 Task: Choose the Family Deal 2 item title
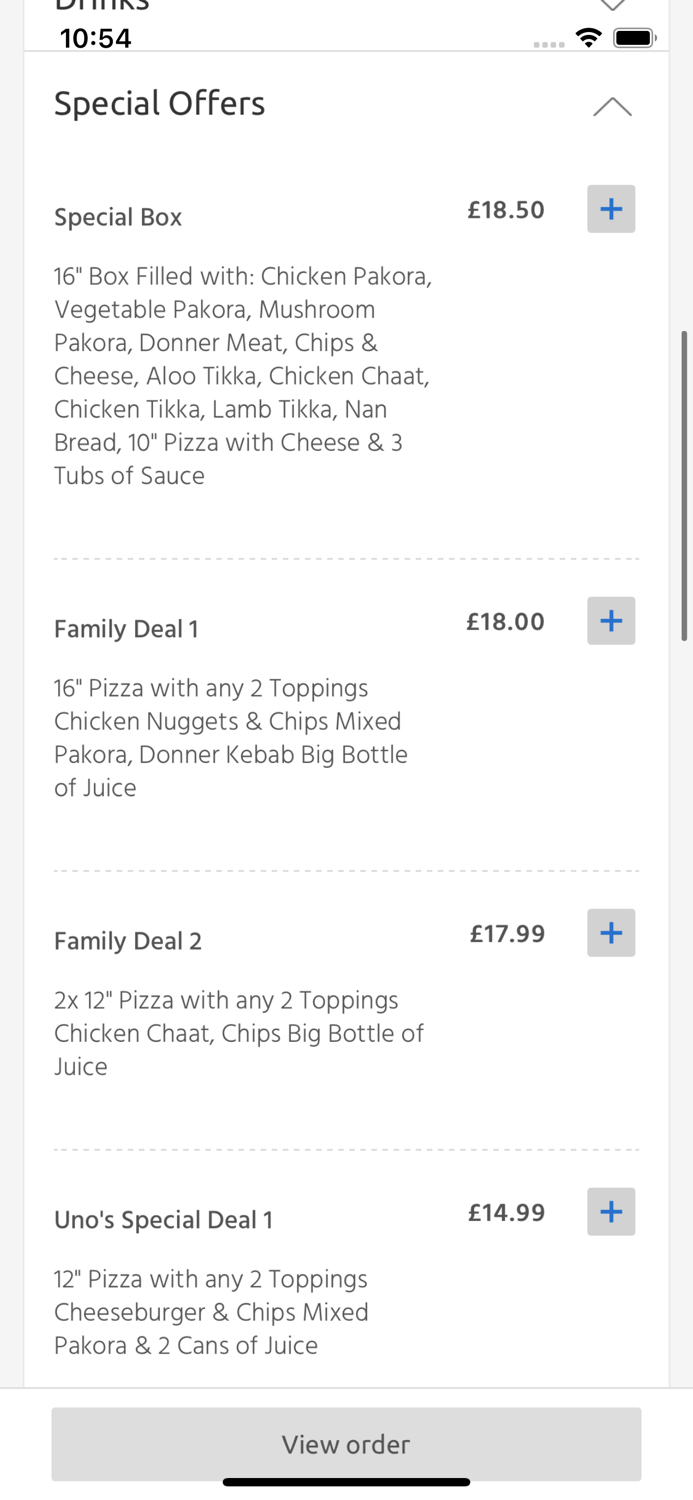click(128, 941)
